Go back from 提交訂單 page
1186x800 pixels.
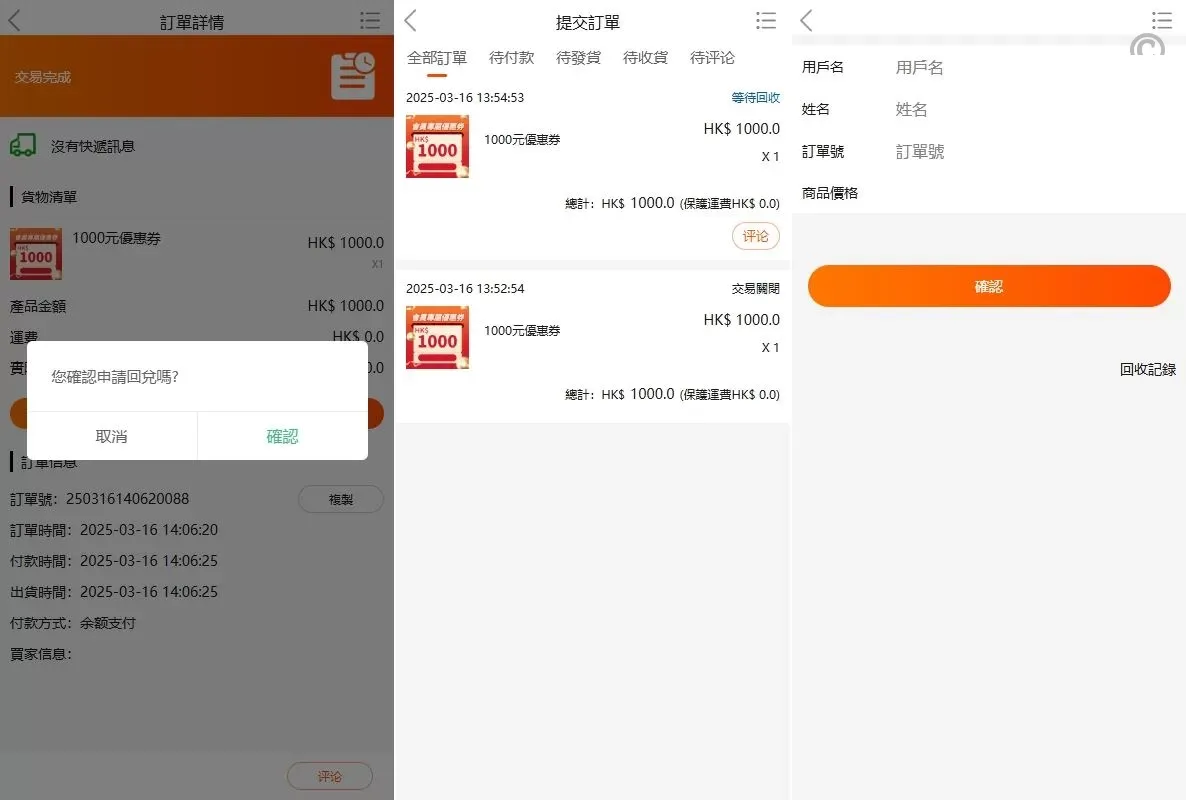tap(410, 21)
